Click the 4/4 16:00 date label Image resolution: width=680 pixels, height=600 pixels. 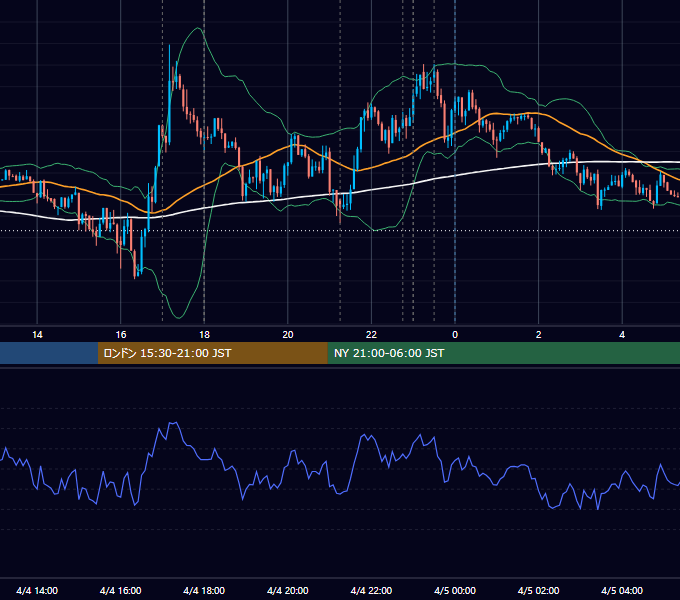[121, 590]
